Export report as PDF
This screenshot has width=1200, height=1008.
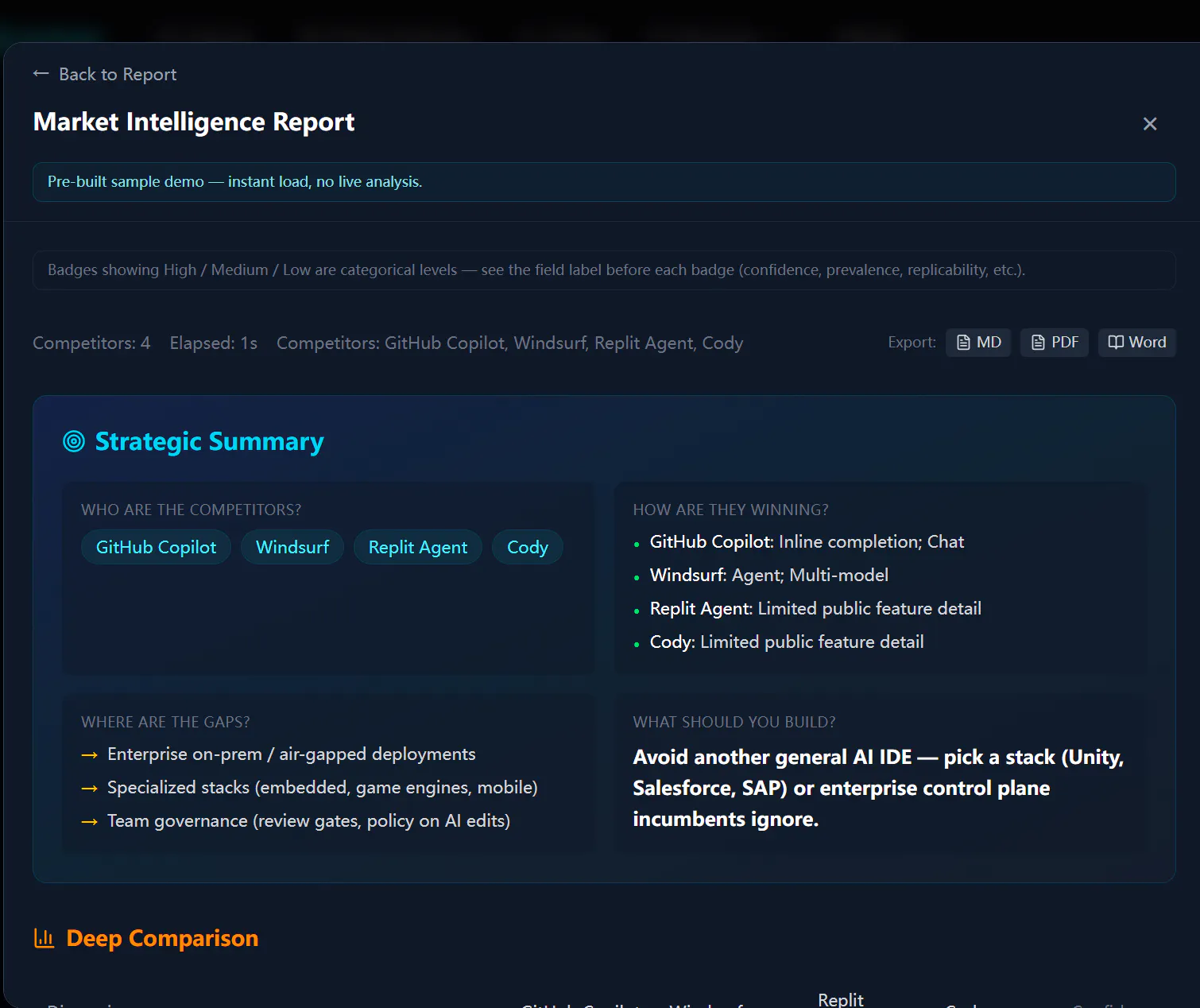(x=1054, y=343)
